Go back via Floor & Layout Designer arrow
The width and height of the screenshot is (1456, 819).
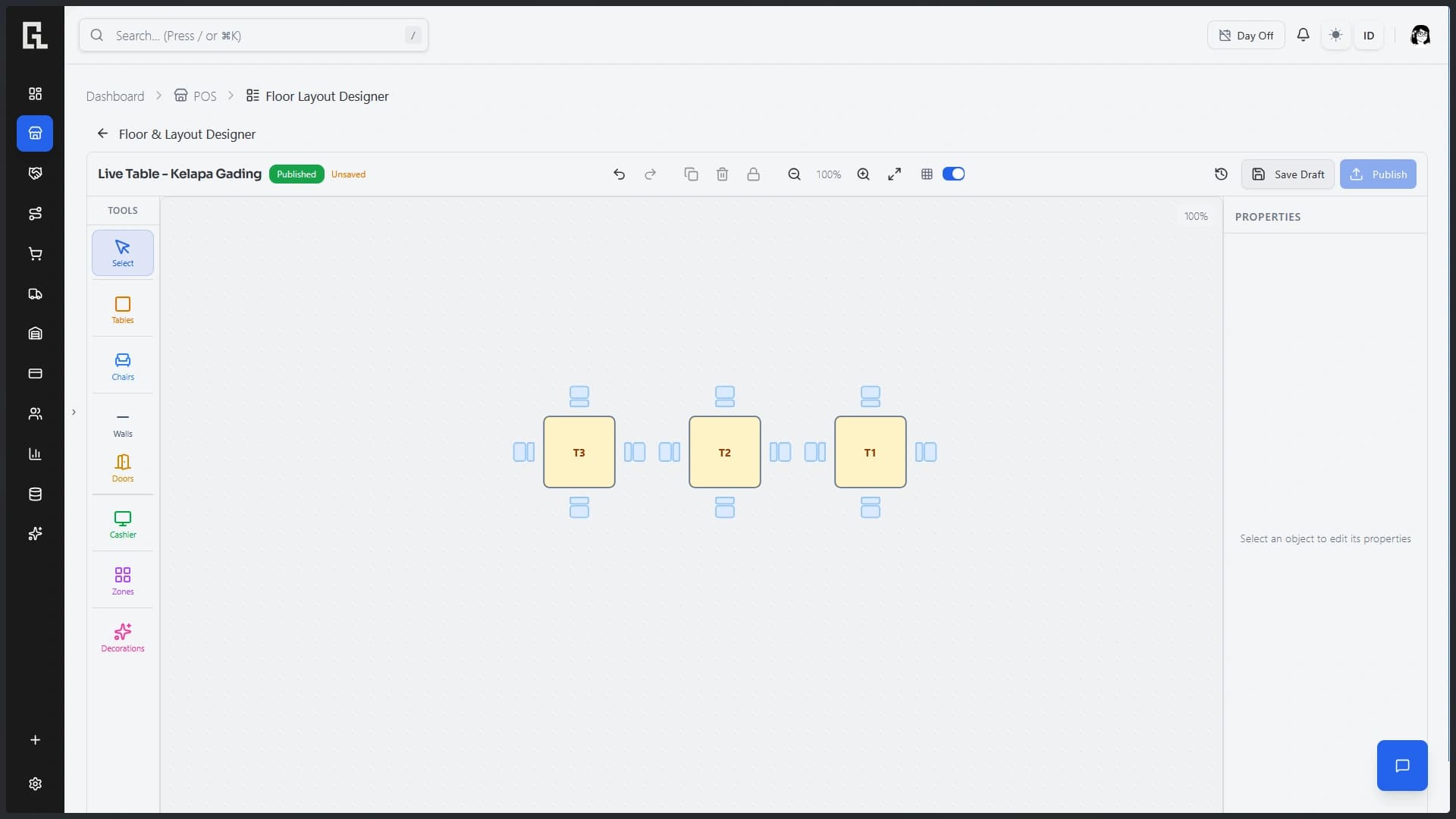click(102, 134)
